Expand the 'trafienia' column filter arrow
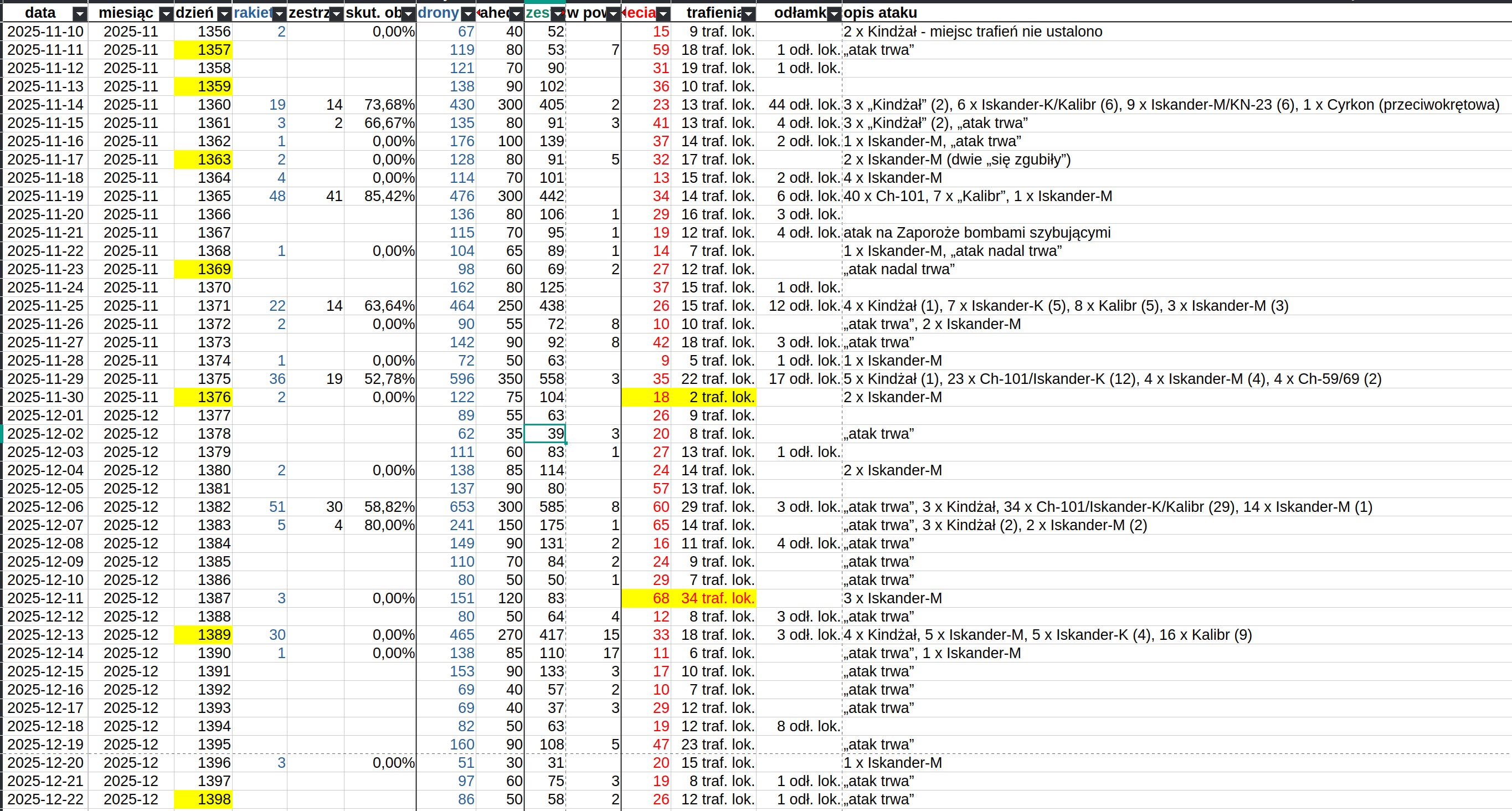Viewport: 1512px width, 811px height. 748,14
